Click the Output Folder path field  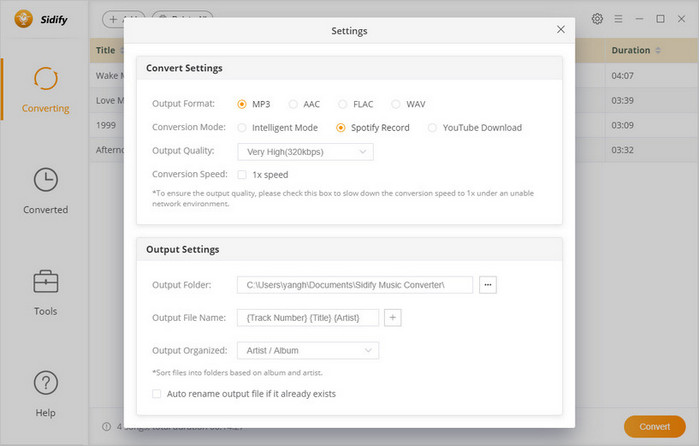pos(355,285)
